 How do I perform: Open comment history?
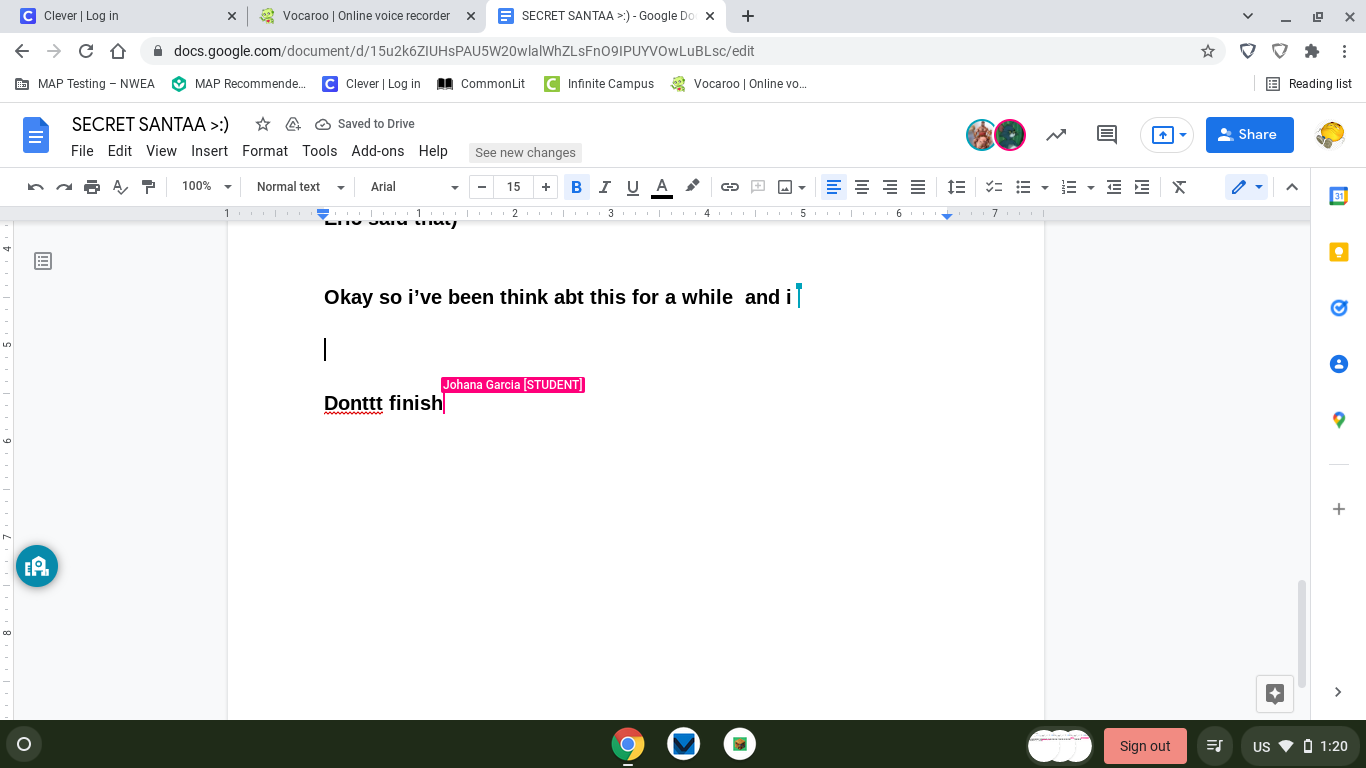tap(1107, 135)
